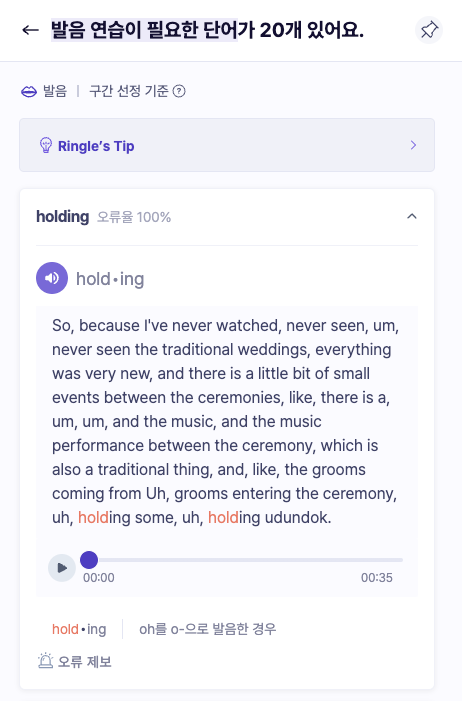This screenshot has width=462, height=701.
Task: Click the hold·ing syllable text beside speaker
Action: coord(110,279)
